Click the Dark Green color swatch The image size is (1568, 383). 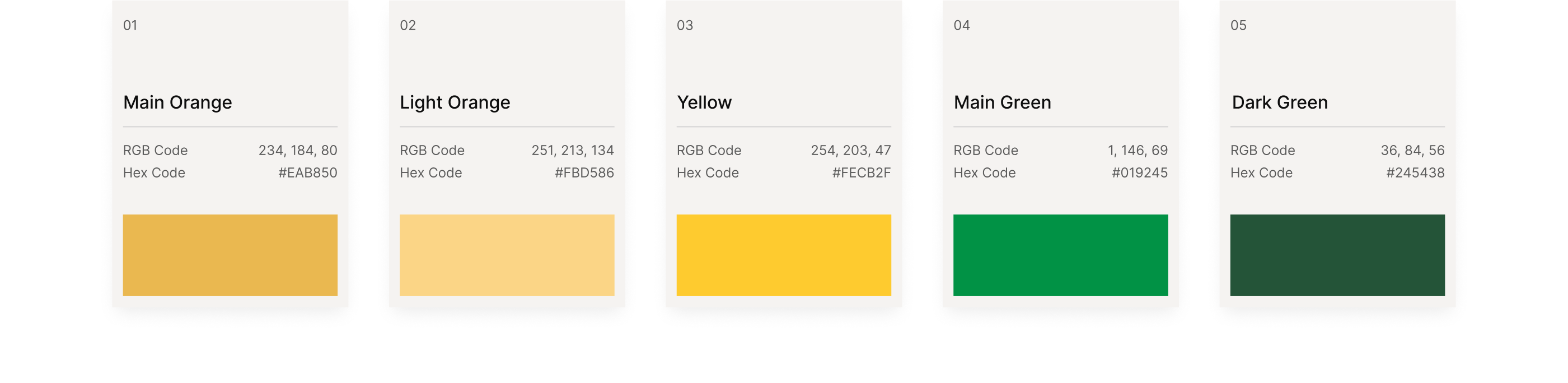pyautogui.click(x=1337, y=255)
